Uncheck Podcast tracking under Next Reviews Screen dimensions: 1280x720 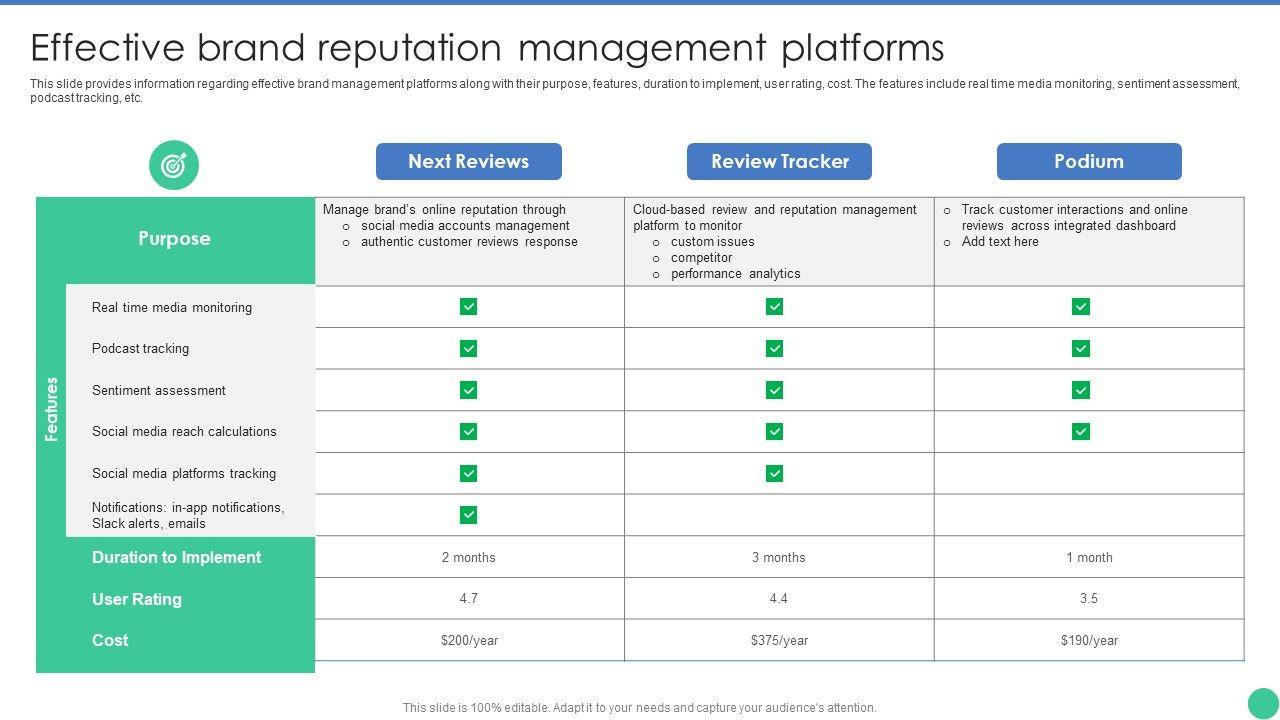point(469,348)
